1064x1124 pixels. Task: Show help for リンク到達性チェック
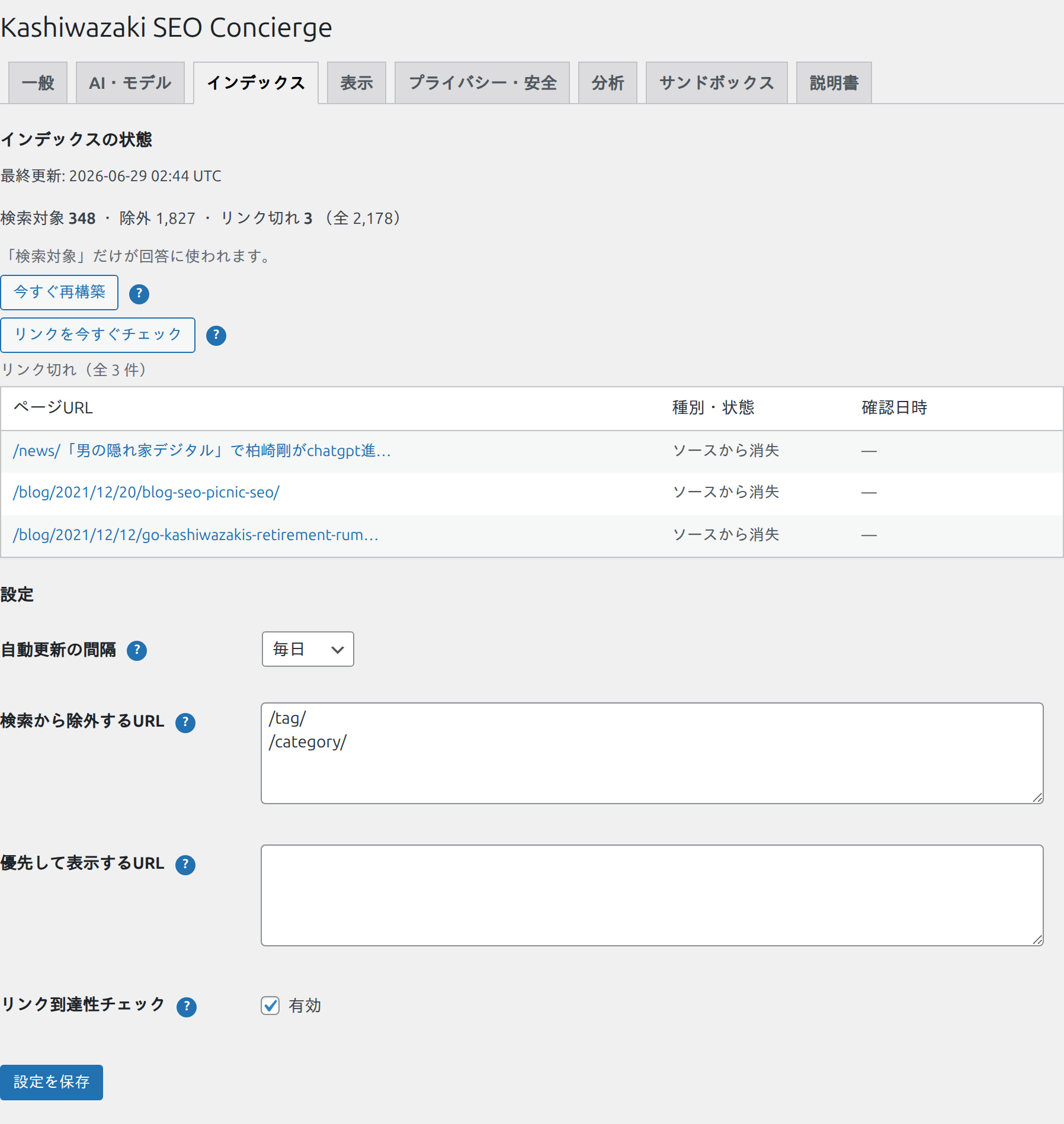pyautogui.click(x=187, y=1007)
